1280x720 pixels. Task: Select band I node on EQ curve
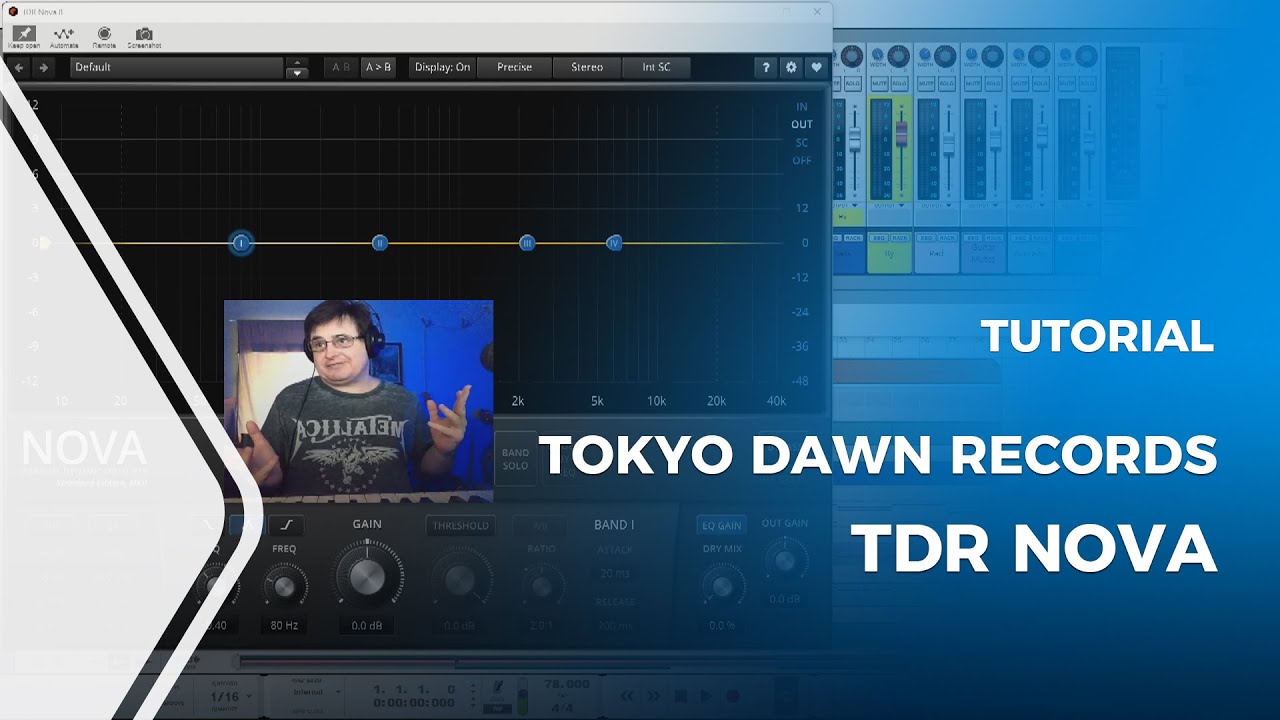click(x=241, y=243)
